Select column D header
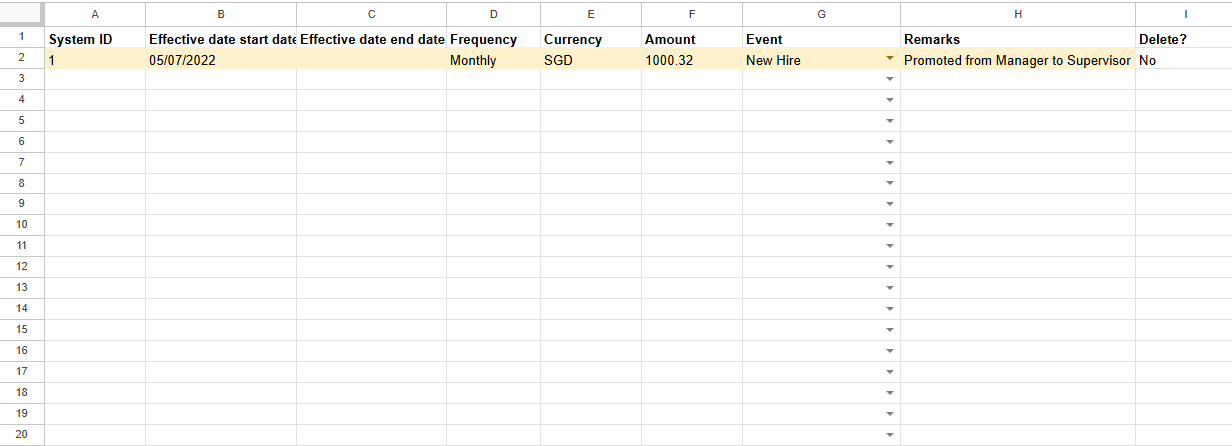The height and width of the screenshot is (446, 1232). pos(494,14)
